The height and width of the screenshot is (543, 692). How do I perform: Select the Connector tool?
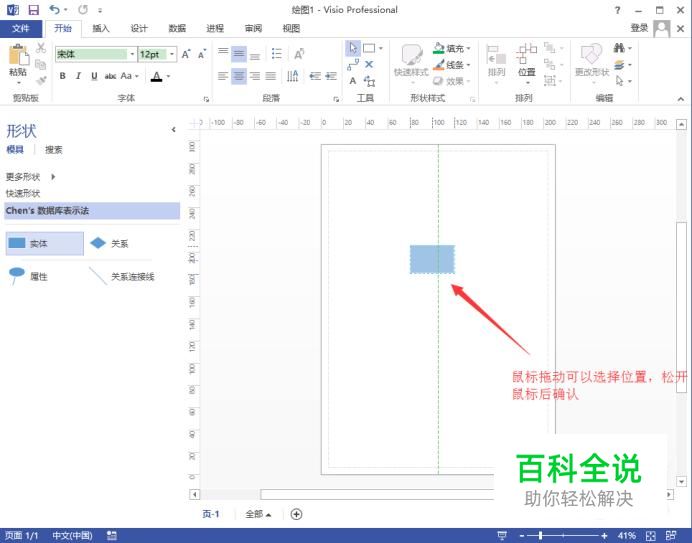(353, 65)
